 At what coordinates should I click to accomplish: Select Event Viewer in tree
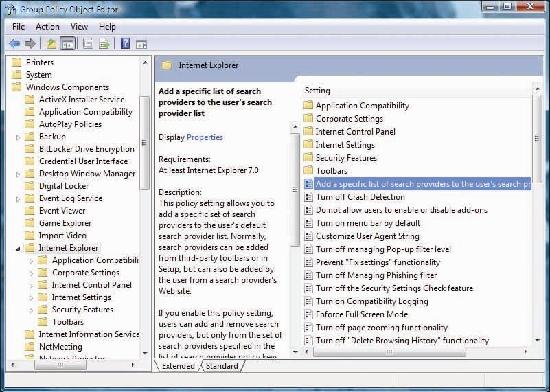[x=62, y=211]
